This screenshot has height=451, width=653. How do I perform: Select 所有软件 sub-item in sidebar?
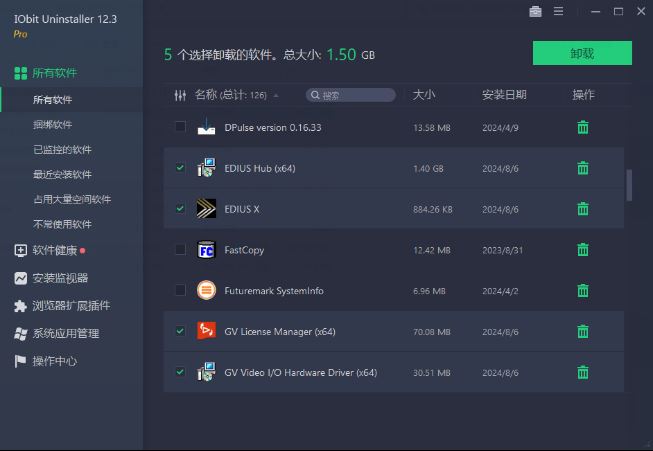pyautogui.click(x=52, y=100)
